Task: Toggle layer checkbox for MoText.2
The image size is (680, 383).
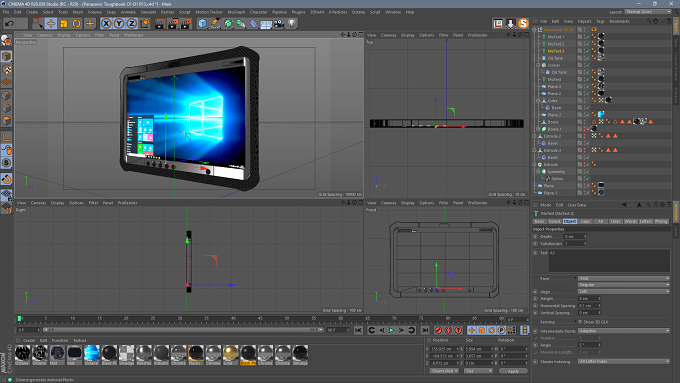Action: tap(580, 44)
